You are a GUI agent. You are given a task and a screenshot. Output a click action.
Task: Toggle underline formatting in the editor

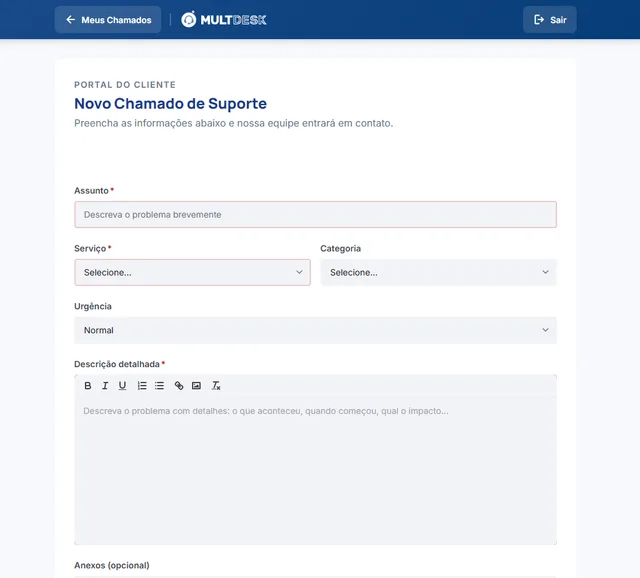pyautogui.click(x=122, y=386)
